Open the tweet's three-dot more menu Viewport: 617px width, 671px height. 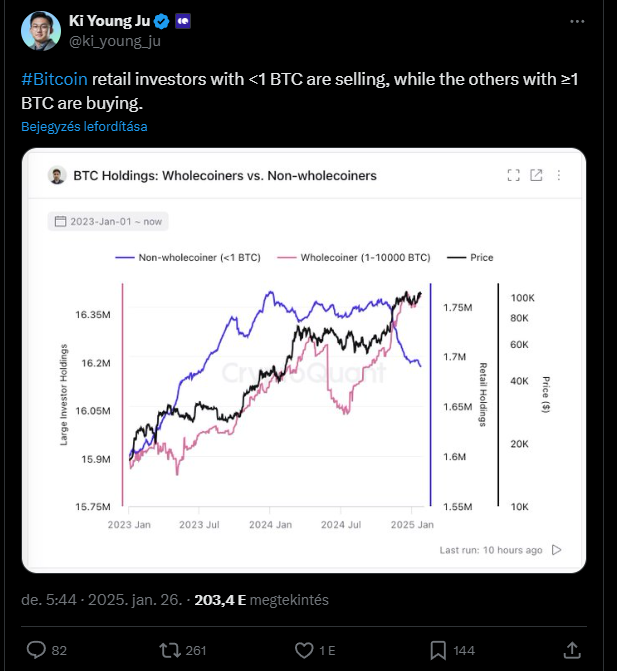point(577,21)
